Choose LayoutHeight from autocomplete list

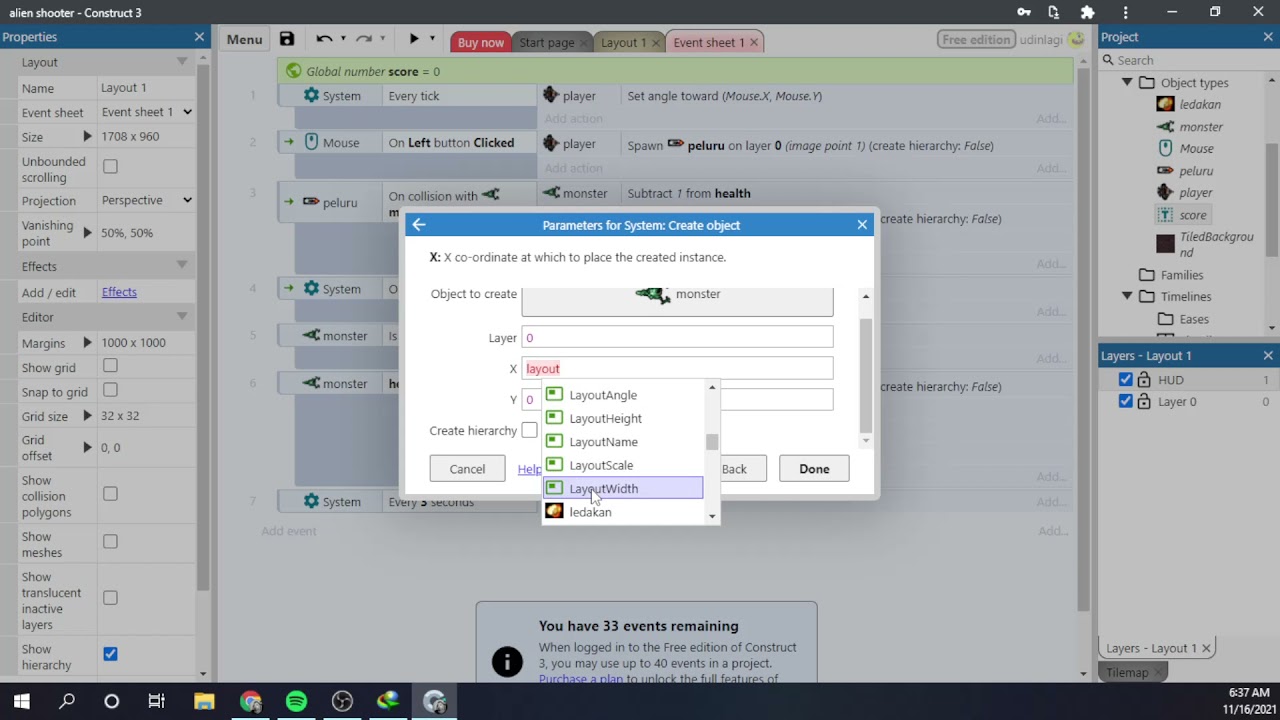623,418
